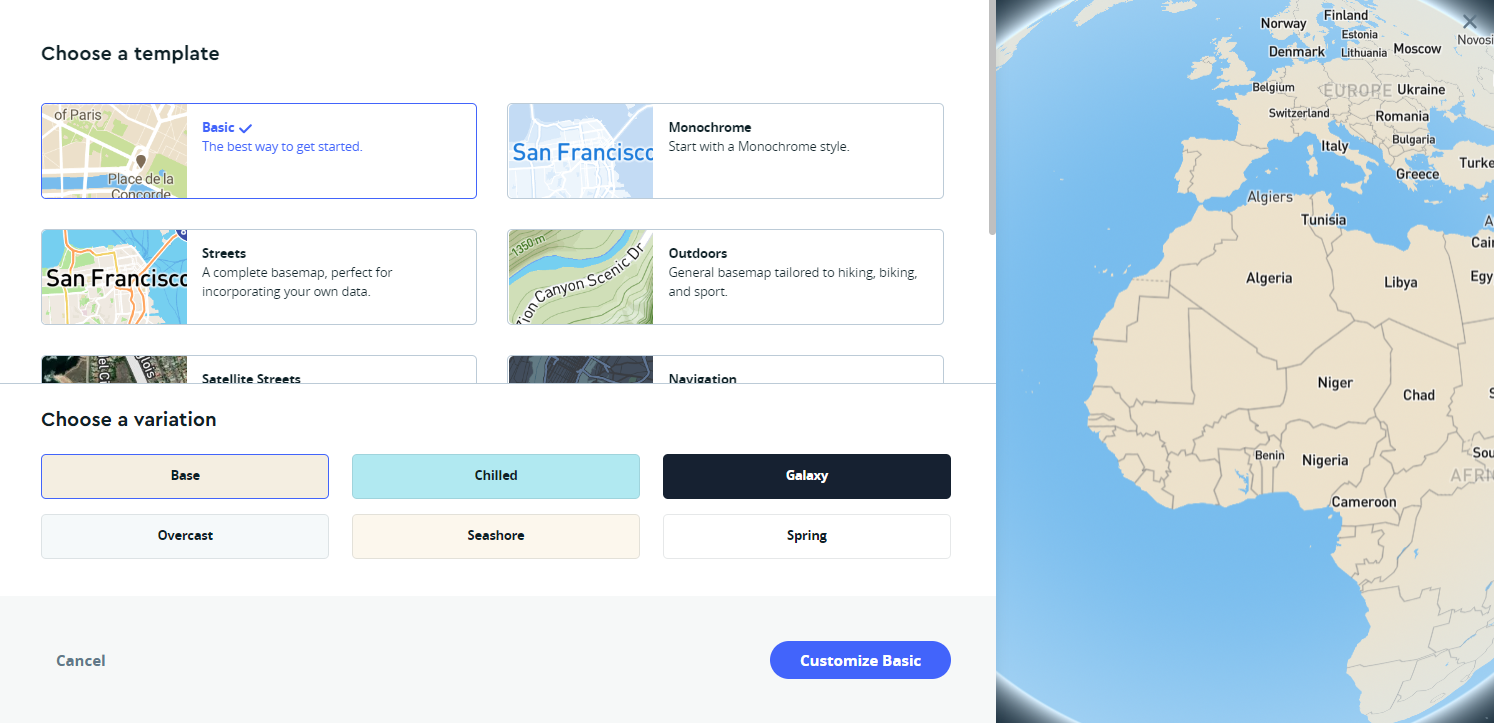Screen dimensions: 1494x723
Task: Click the Cancel button
Action: 81,660
